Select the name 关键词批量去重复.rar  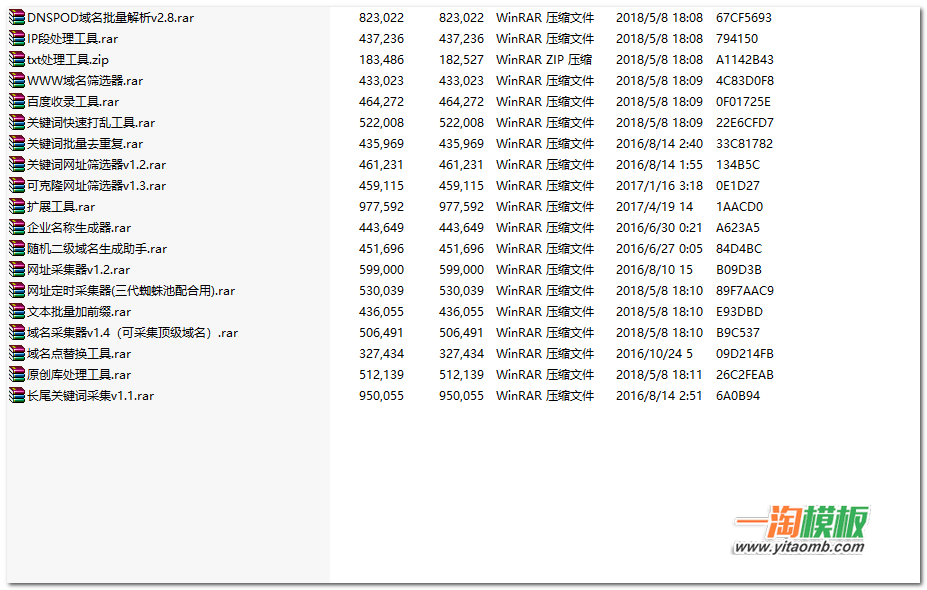pyautogui.click(x=85, y=144)
